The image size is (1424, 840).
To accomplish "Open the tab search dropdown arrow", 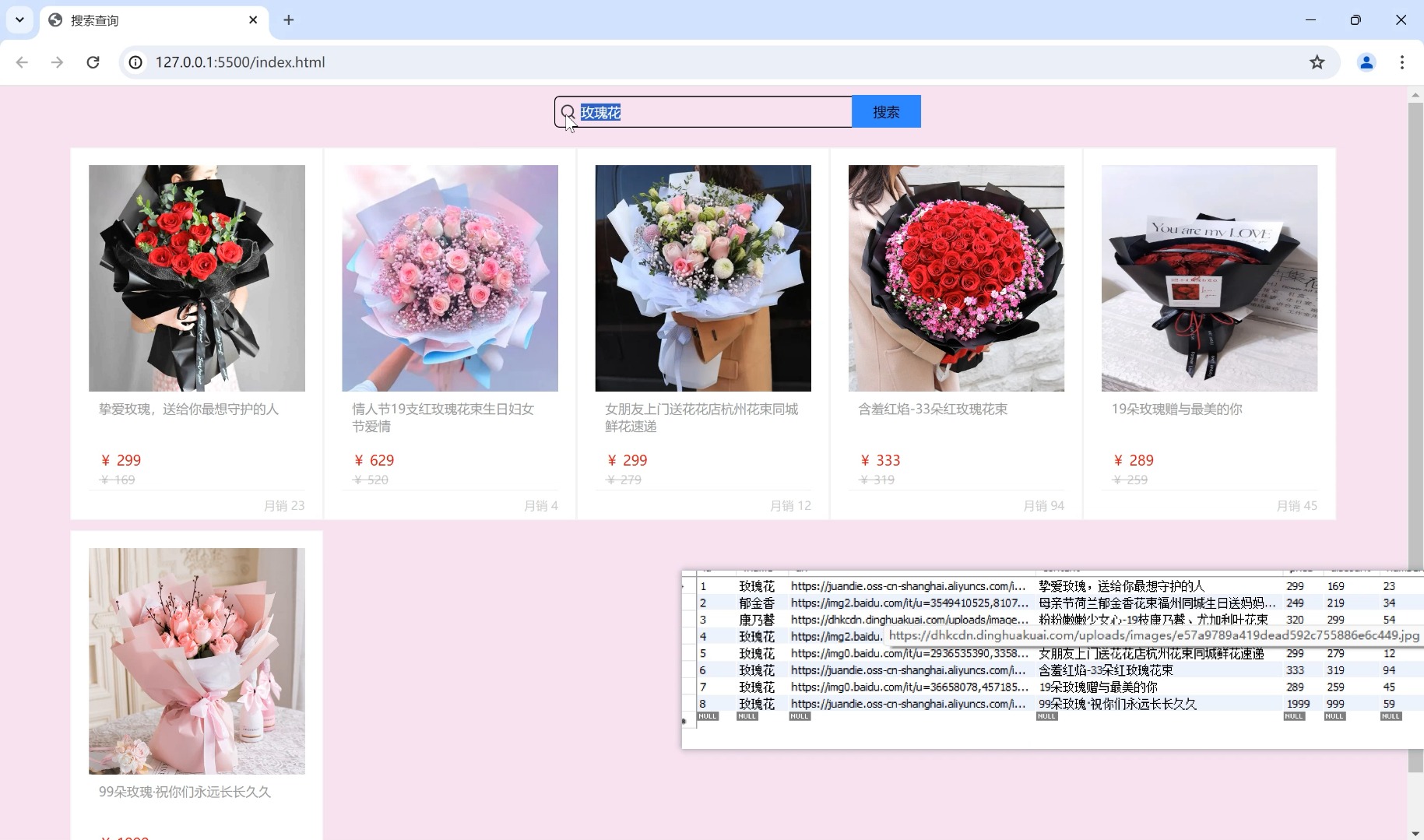I will (x=19, y=20).
